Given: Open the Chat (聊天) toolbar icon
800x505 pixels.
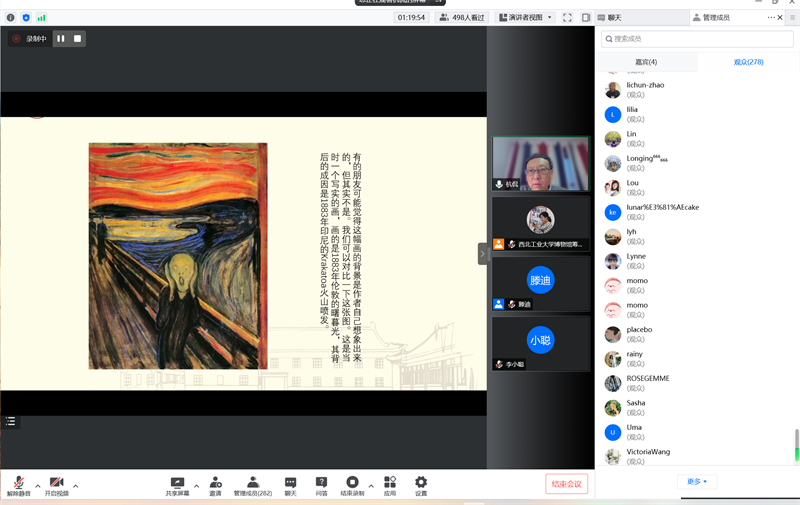Looking at the screenshot, I should pyautogui.click(x=290, y=485).
